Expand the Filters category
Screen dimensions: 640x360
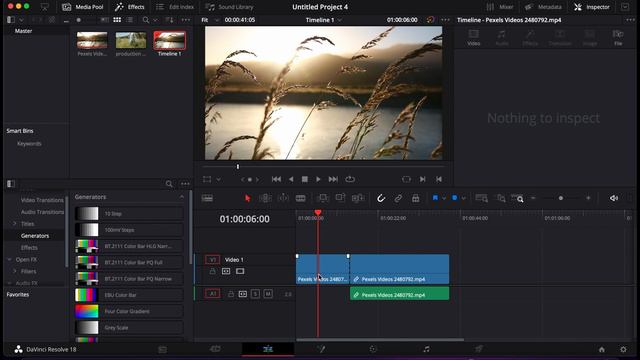(15, 271)
